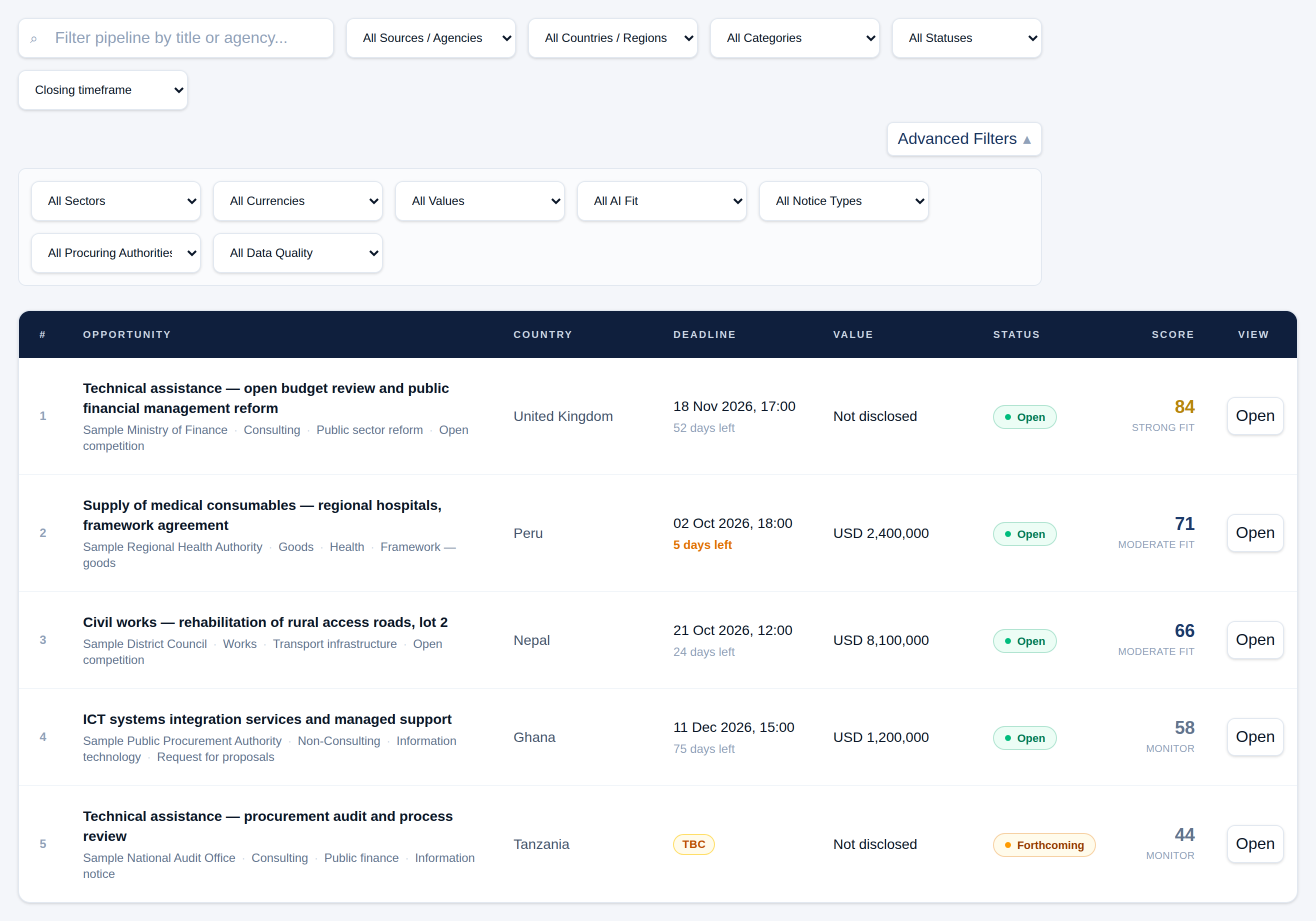Click the '5 days left' warning text
This screenshot has width=1316, height=921.
pos(702,545)
